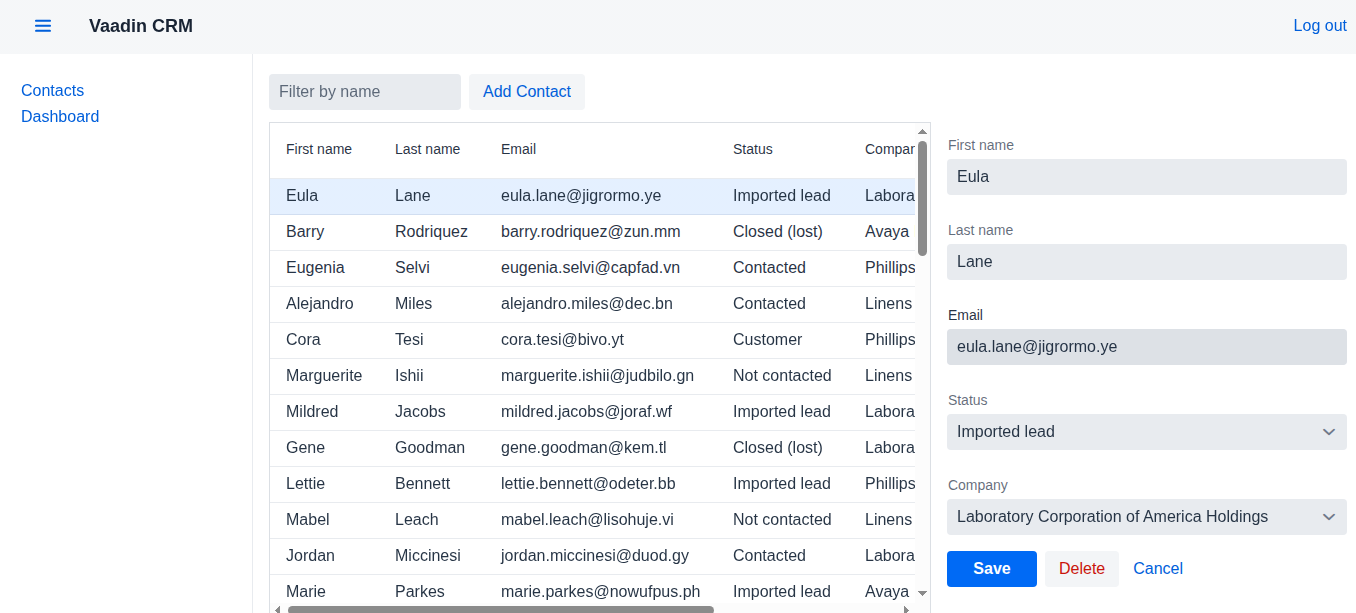Click scroll right arrow below the grid

click(x=907, y=609)
